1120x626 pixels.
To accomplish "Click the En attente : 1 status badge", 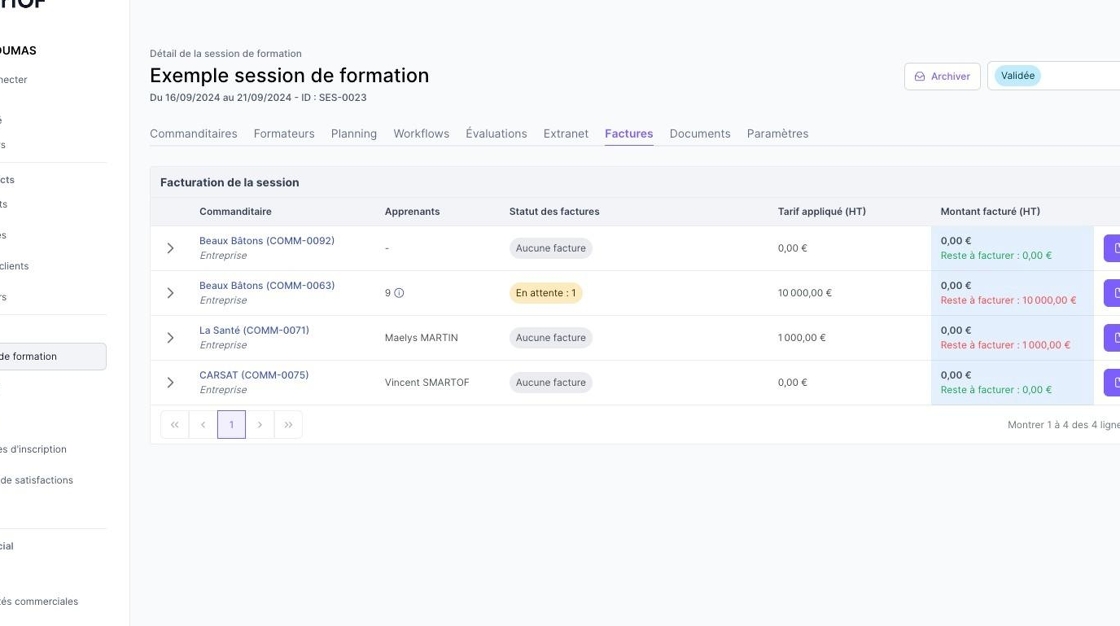I will point(546,293).
